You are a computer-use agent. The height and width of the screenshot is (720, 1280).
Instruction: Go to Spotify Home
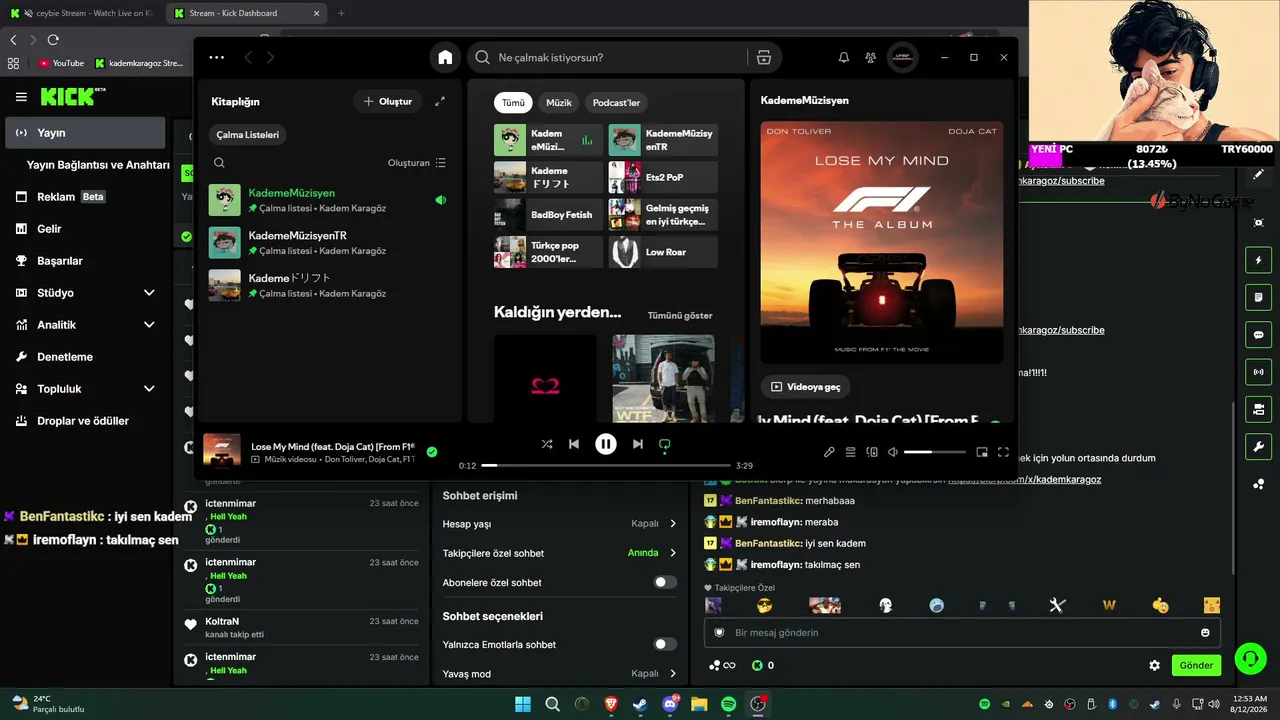445,57
